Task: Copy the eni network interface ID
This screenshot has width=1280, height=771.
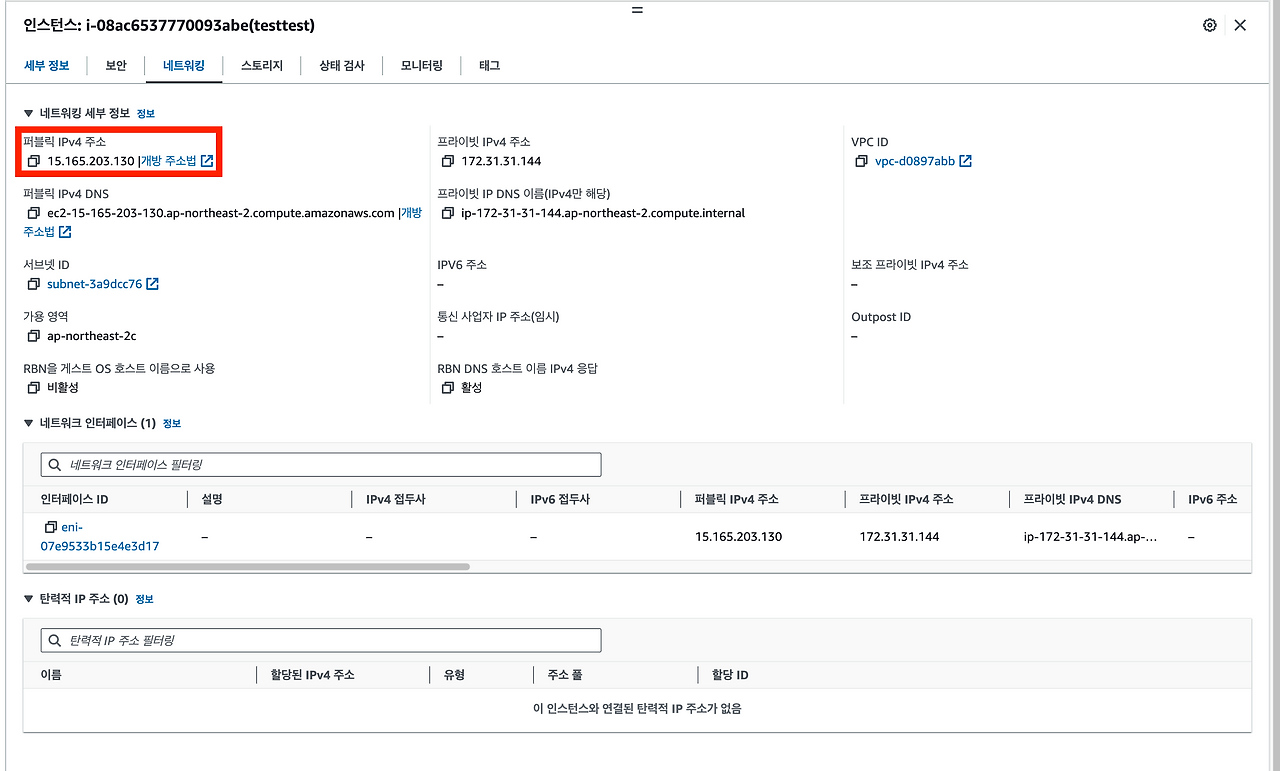Action: point(51,527)
